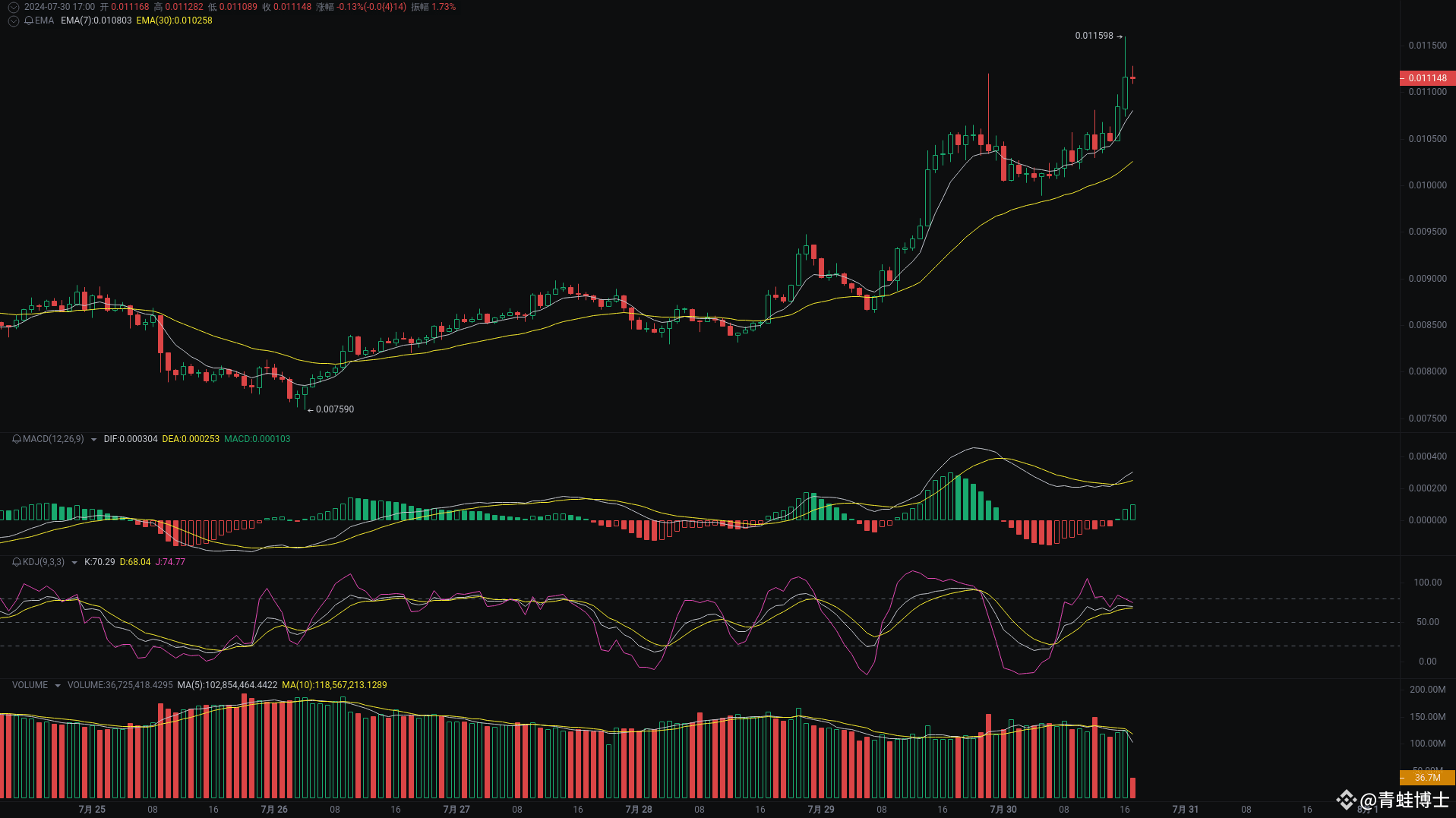Open the VOLUME indicator dropdown arrow
The height and width of the screenshot is (818, 1456).
(x=57, y=684)
